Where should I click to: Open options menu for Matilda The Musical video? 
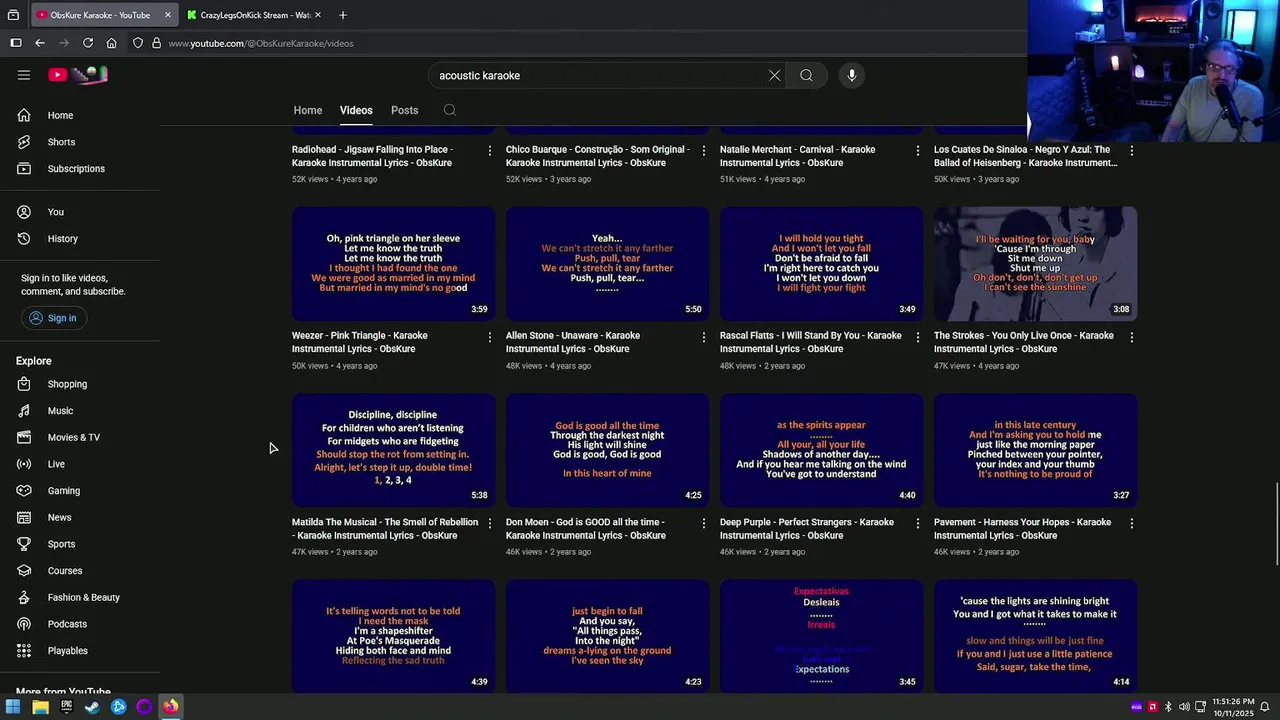pyautogui.click(x=489, y=524)
